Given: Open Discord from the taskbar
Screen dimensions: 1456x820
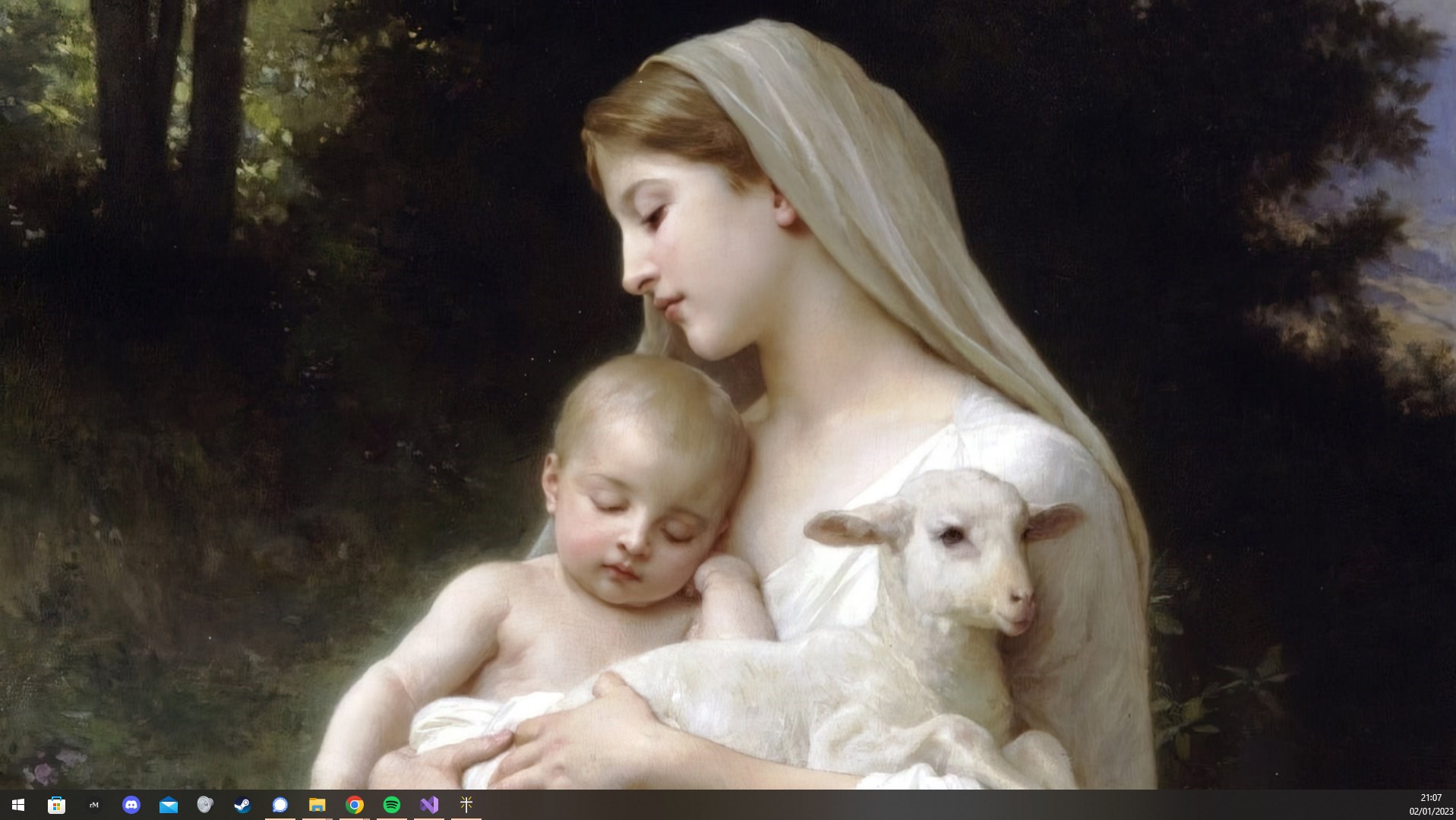Looking at the screenshot, I should click(131, 805).
